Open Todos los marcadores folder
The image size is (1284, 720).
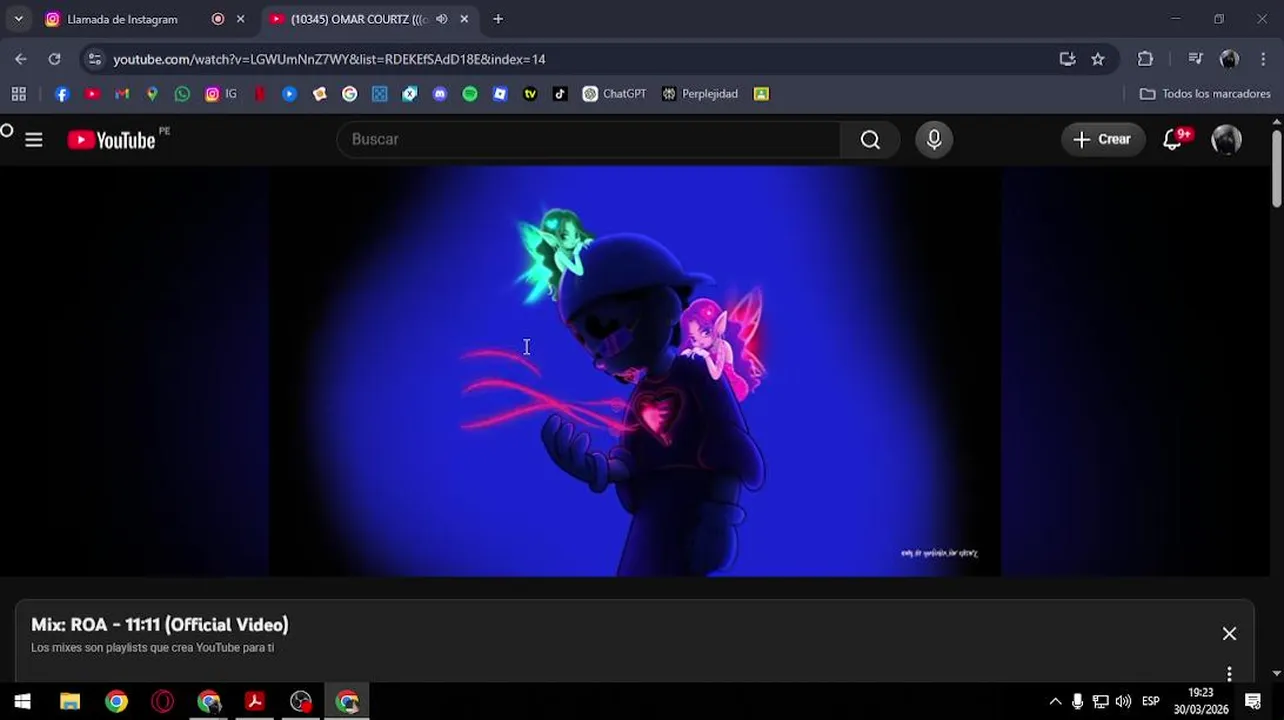coord(1205,94)
